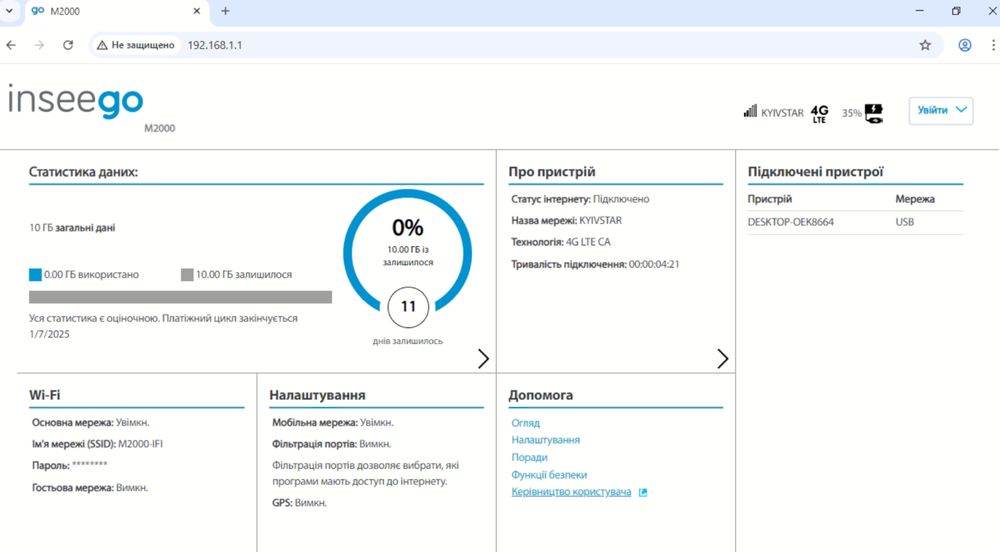Restore down the browser window
The width and height of the screenshot is (1000, 552).
pos(956,11)
